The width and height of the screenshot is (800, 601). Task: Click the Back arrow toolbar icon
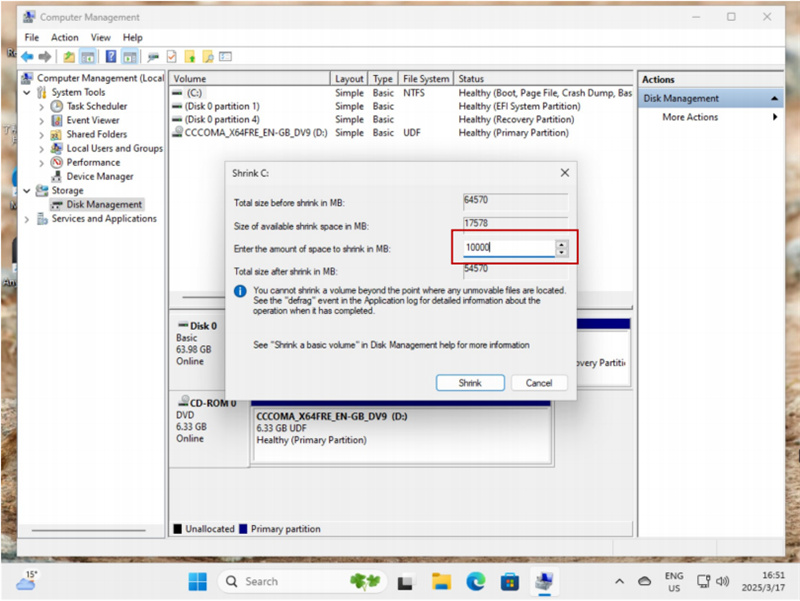27,57
